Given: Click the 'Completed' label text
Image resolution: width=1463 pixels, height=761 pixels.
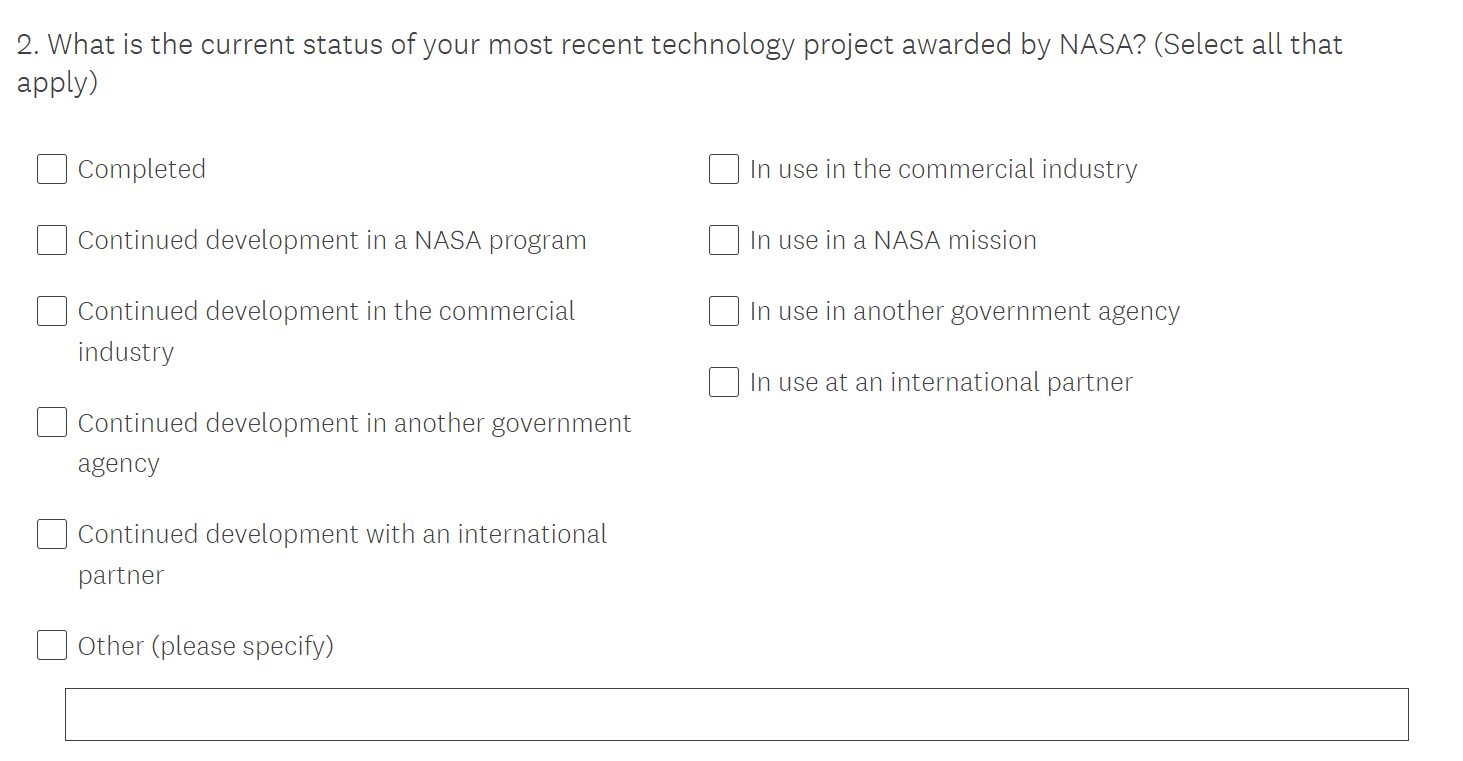Looking at the screenshot, I should pos(142,169).
